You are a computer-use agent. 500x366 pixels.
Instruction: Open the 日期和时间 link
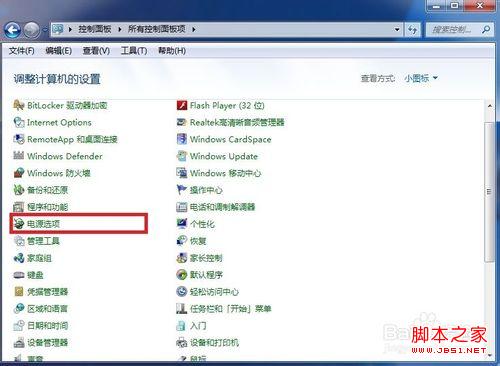(x=47, y=326)
